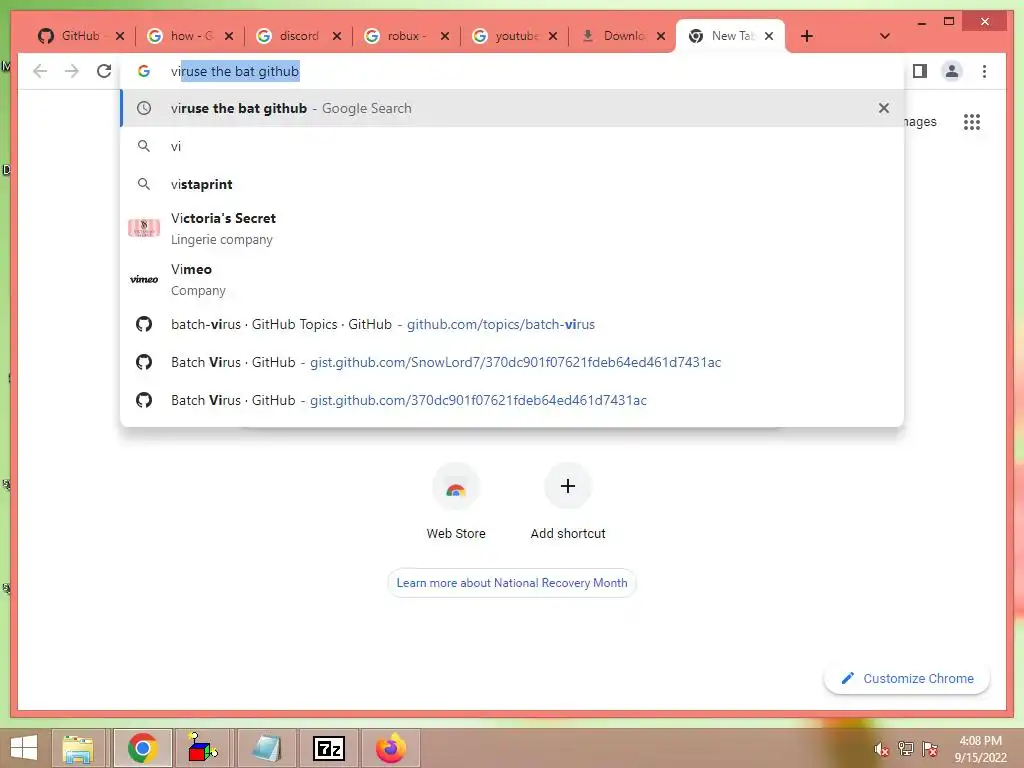Screen dimensions: 1024x768
Task: Open Action Center flag icon
Action: (x=930, y=749)
